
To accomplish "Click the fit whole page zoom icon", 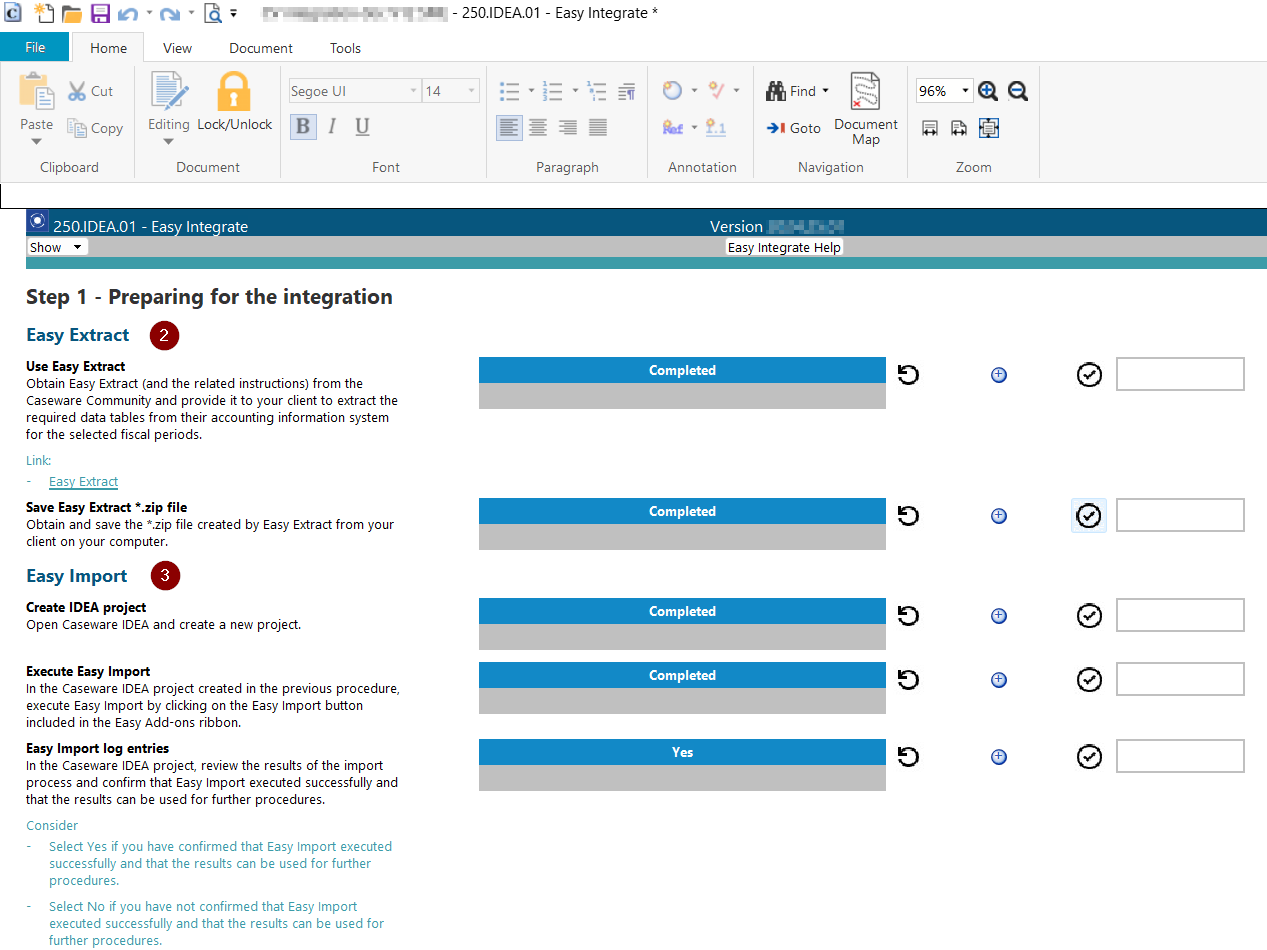I will (x=989, y=128).
